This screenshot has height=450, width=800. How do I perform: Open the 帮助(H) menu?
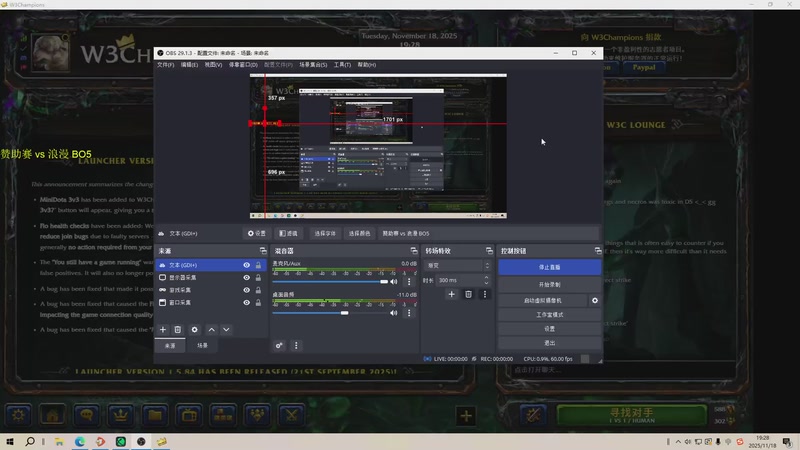pos(367,65)
